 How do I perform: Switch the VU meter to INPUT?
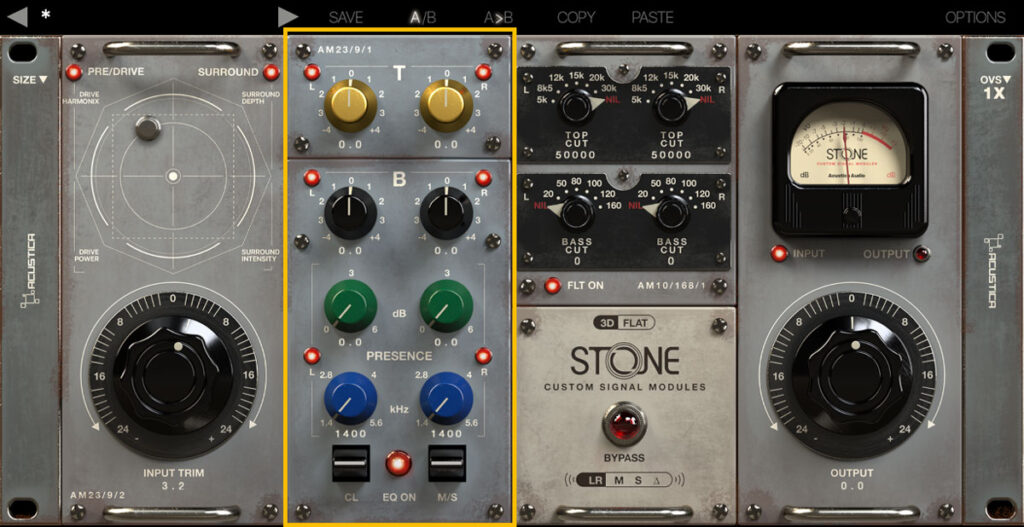778,254
